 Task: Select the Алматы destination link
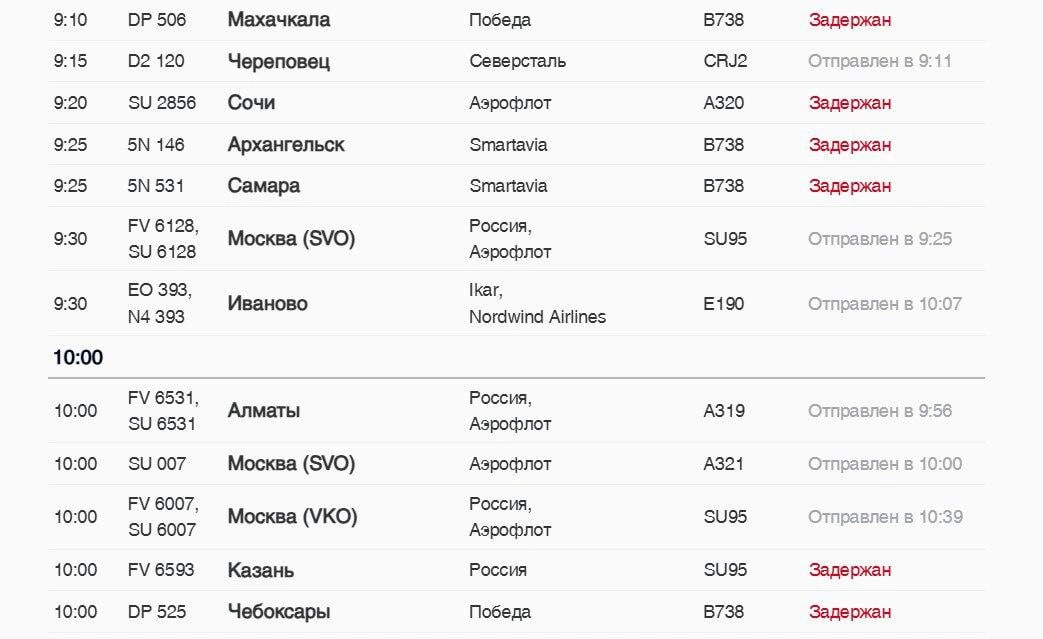[x=263, y=411]
